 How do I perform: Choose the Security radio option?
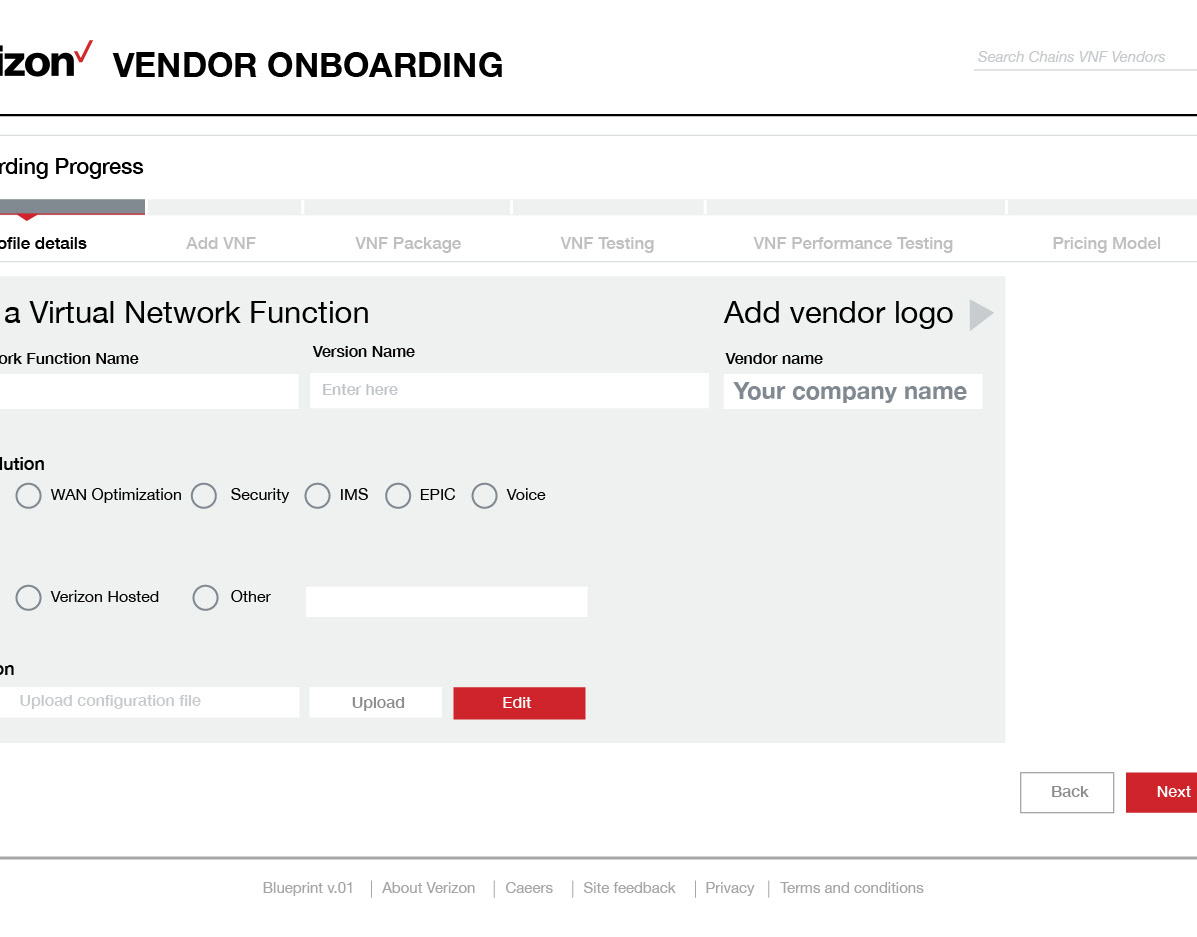[x=204, y=496]
